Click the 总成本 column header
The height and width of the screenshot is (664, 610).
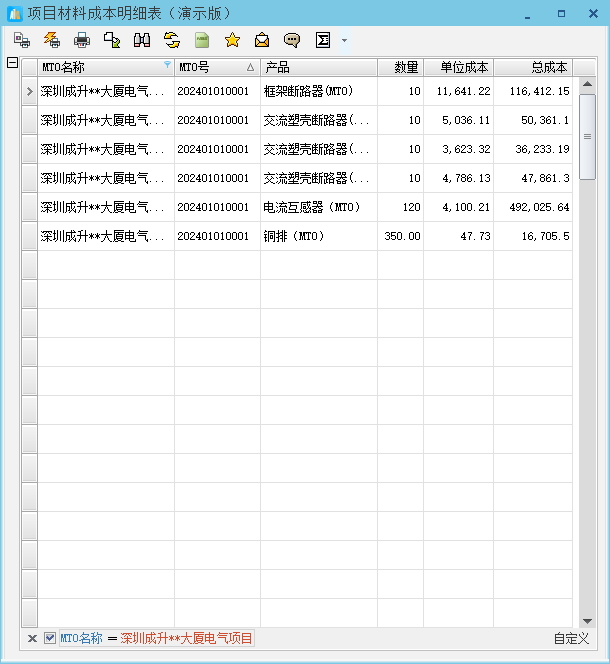tap(533, 67)
